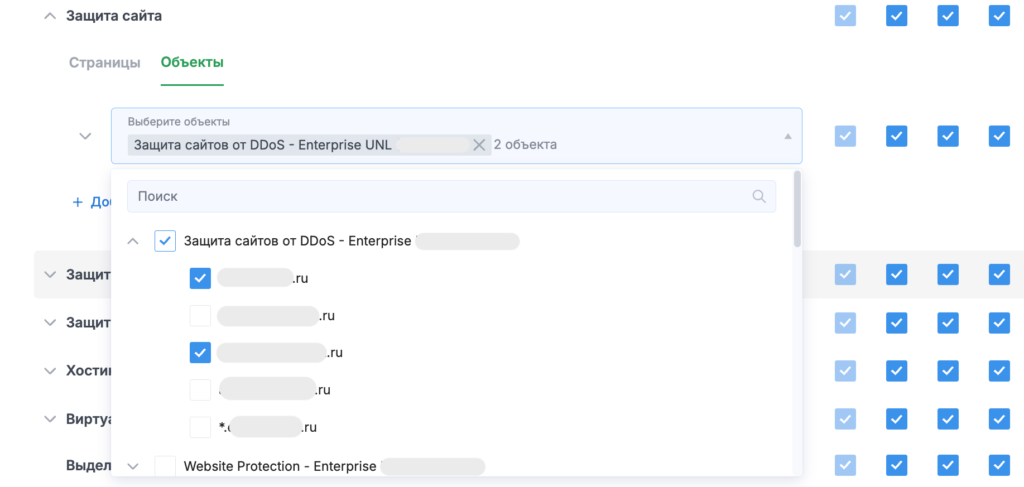1024x487 pixels.
Task: Click the search magnifier icon
Action: (x=760, y=197)
